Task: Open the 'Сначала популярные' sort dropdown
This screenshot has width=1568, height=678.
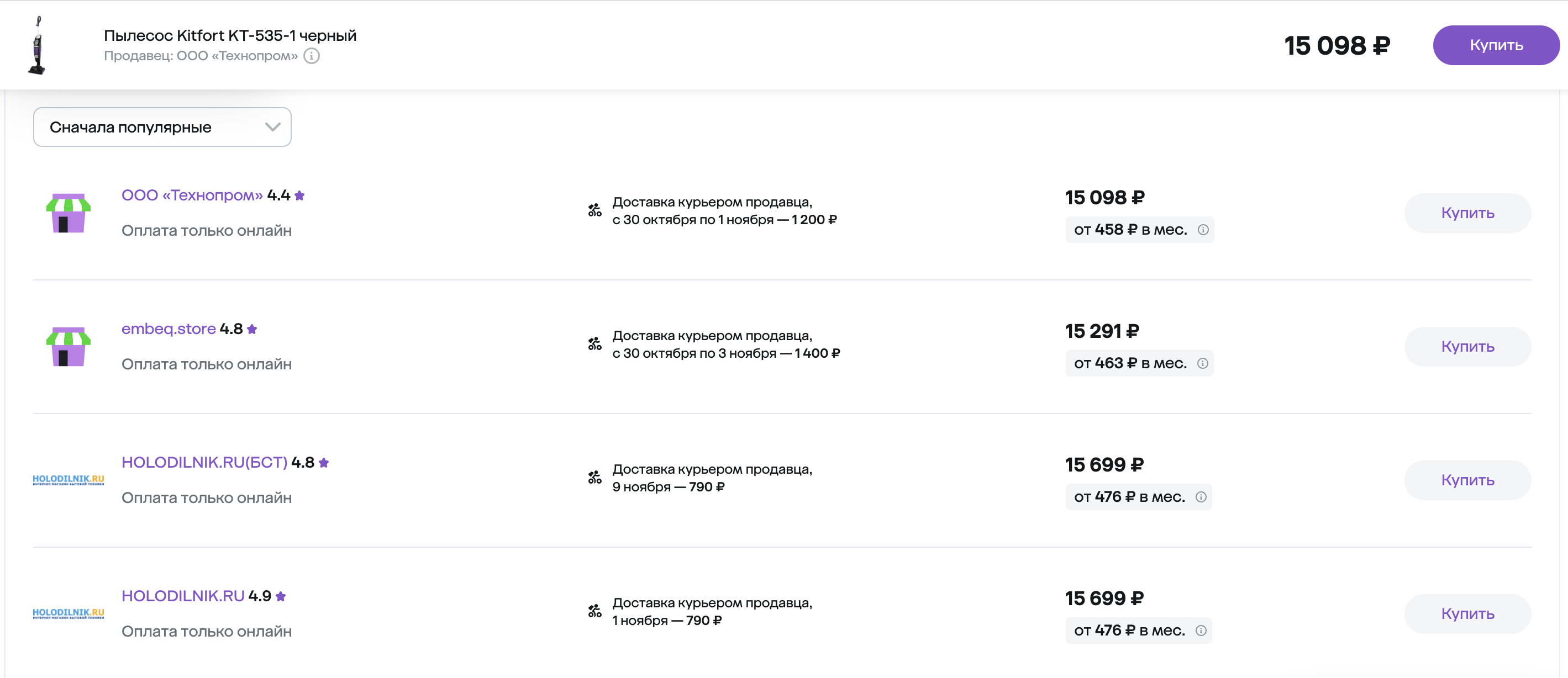Action: point(162,127)
